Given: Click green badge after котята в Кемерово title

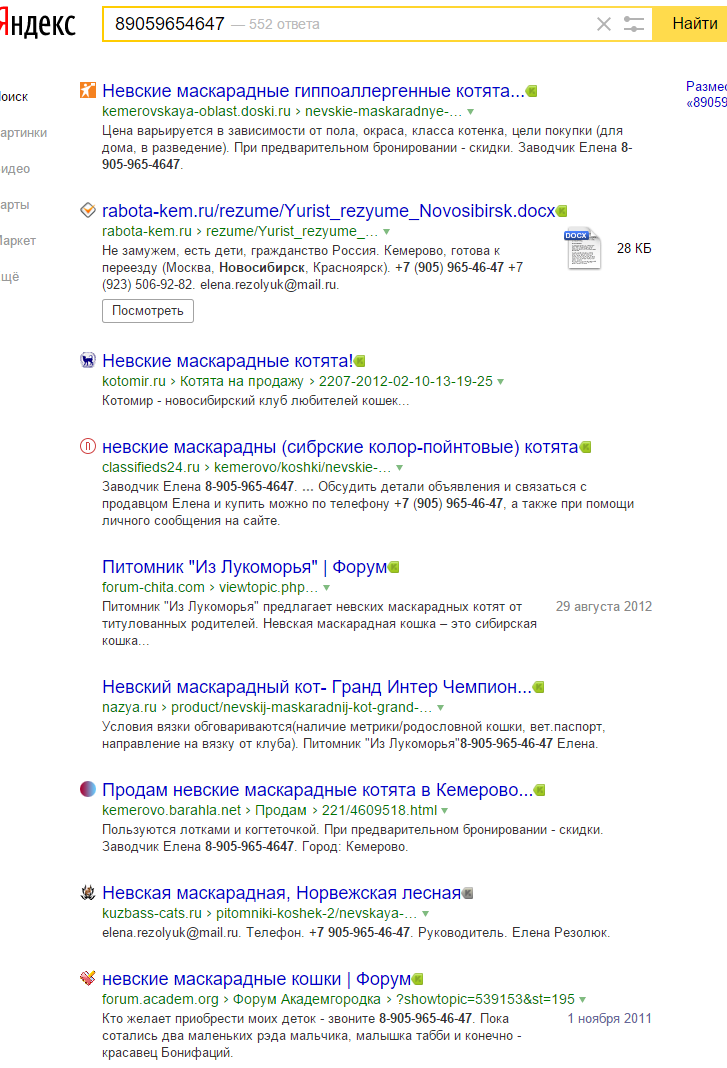Looking at the screenshot, I should 540,790.
